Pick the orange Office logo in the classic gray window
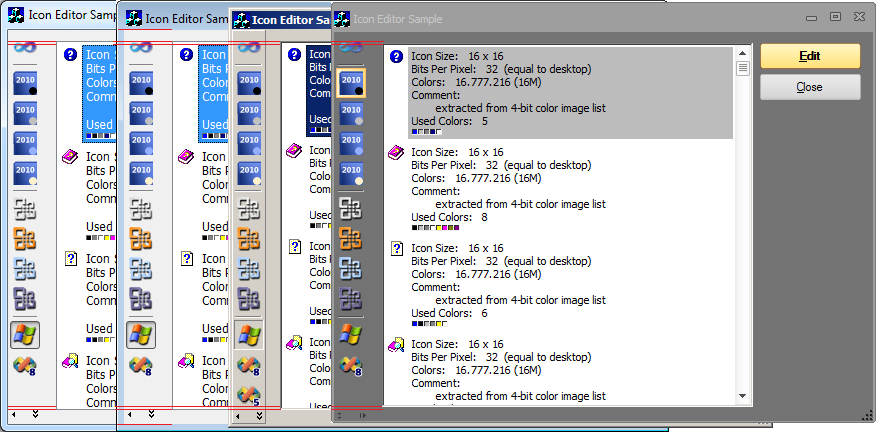Image resolution: width=876 pixels, height=432 pixels. 249,239
